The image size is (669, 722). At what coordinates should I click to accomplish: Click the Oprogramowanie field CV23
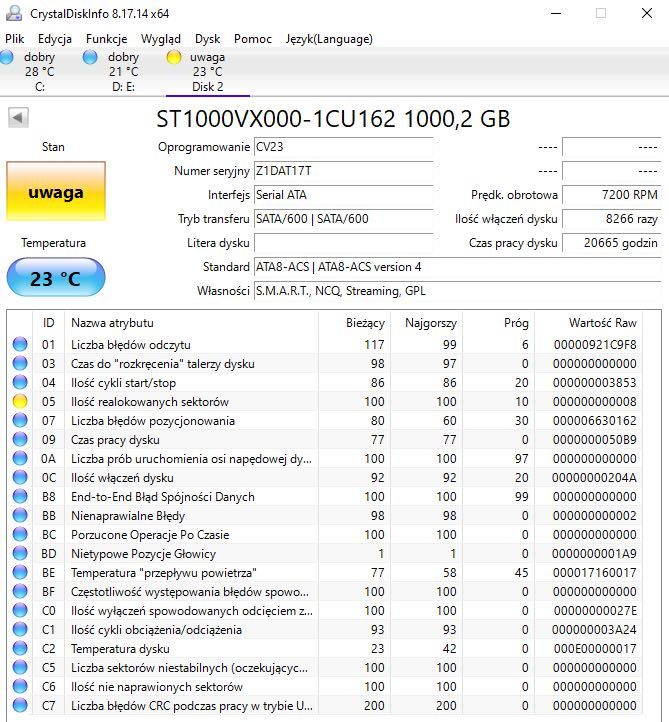[343, 147]
